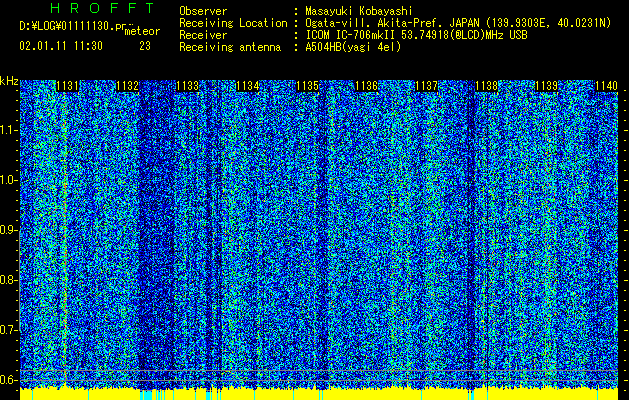Click antenna value A504HB(yagi 4el)
This screenshot has height=400, width=629.
[353, 47]
